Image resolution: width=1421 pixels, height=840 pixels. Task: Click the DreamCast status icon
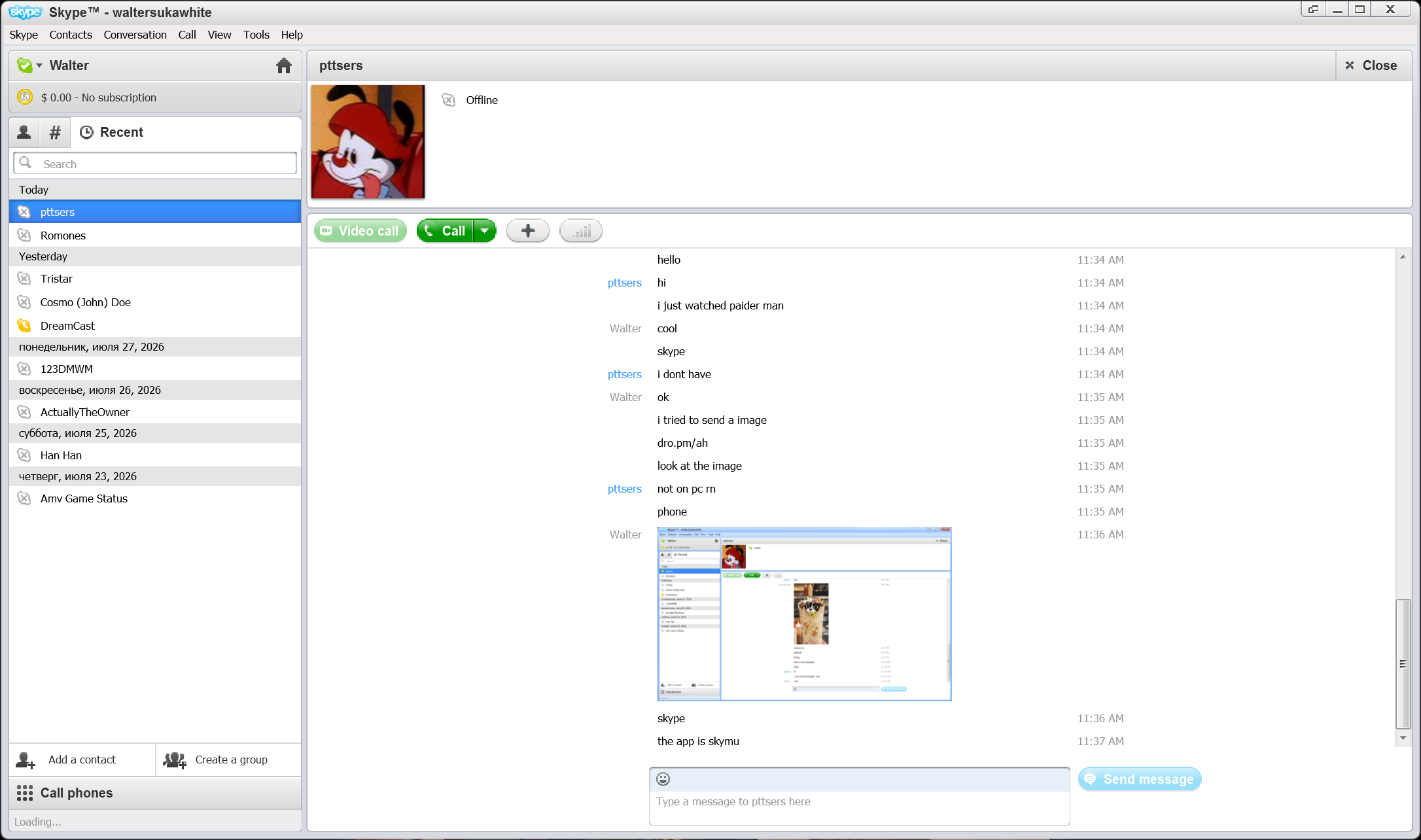(x=24, y=326)
